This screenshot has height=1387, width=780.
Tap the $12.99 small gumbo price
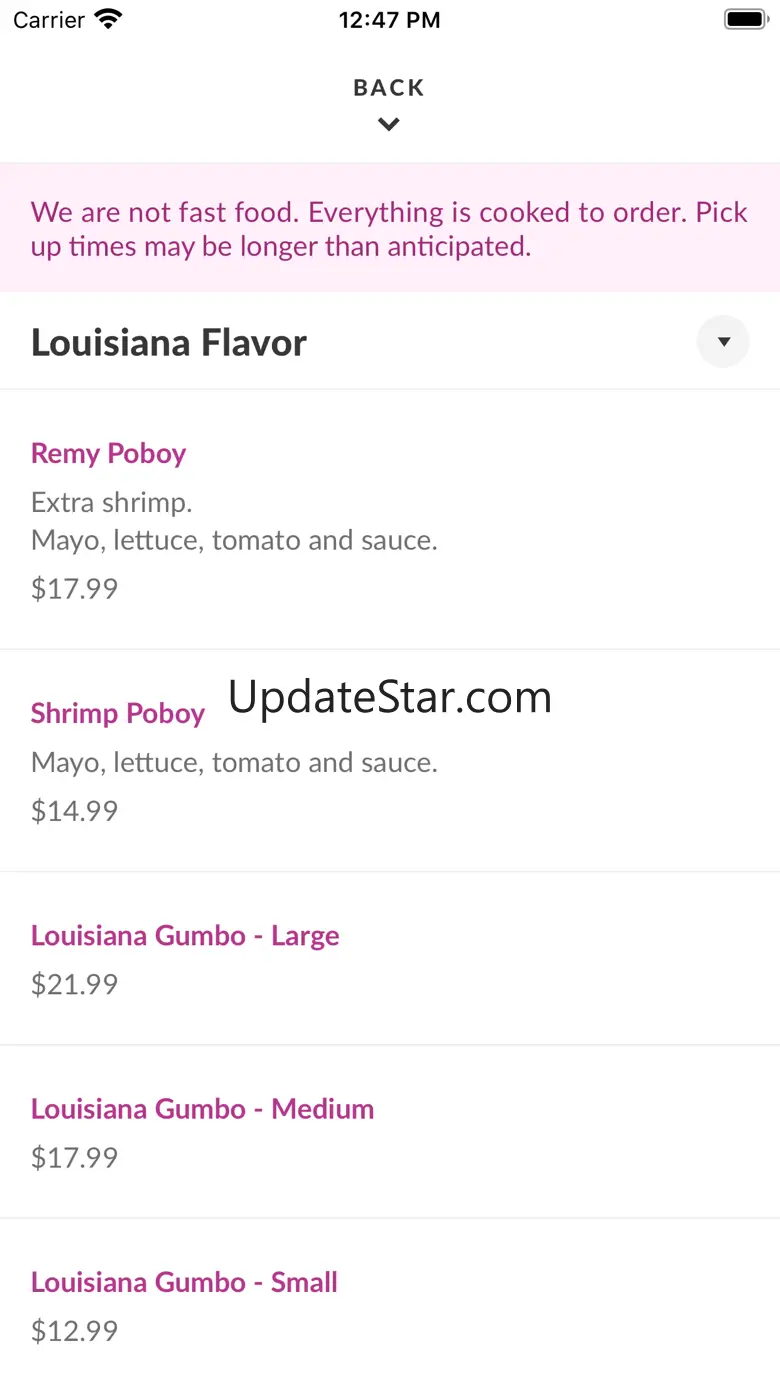tap(74, 1330)
